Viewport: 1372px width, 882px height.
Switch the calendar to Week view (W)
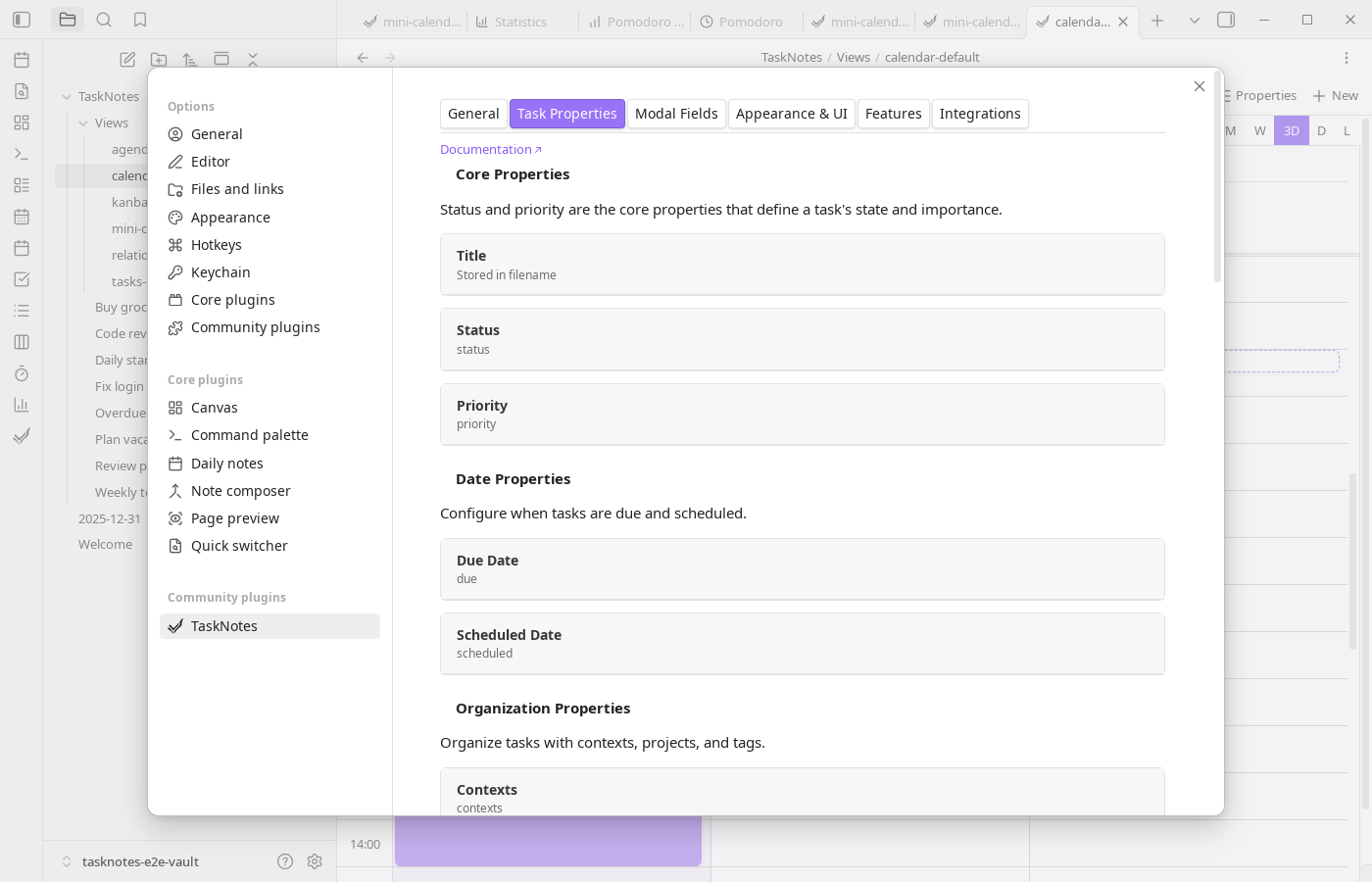click(1259, 130)
